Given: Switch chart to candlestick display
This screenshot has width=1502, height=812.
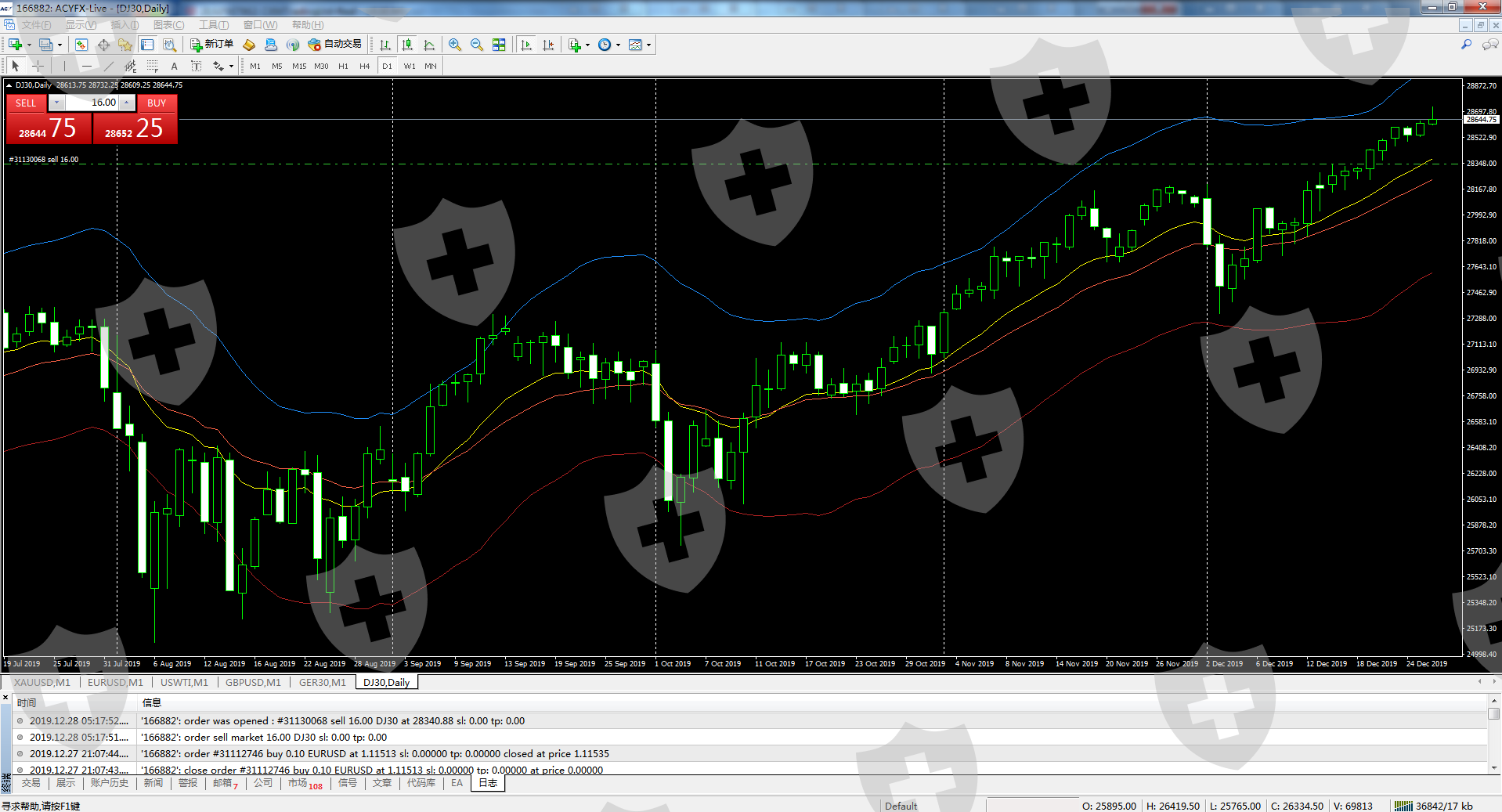Looking at the screenshot, I should click(x=407, y=45).
